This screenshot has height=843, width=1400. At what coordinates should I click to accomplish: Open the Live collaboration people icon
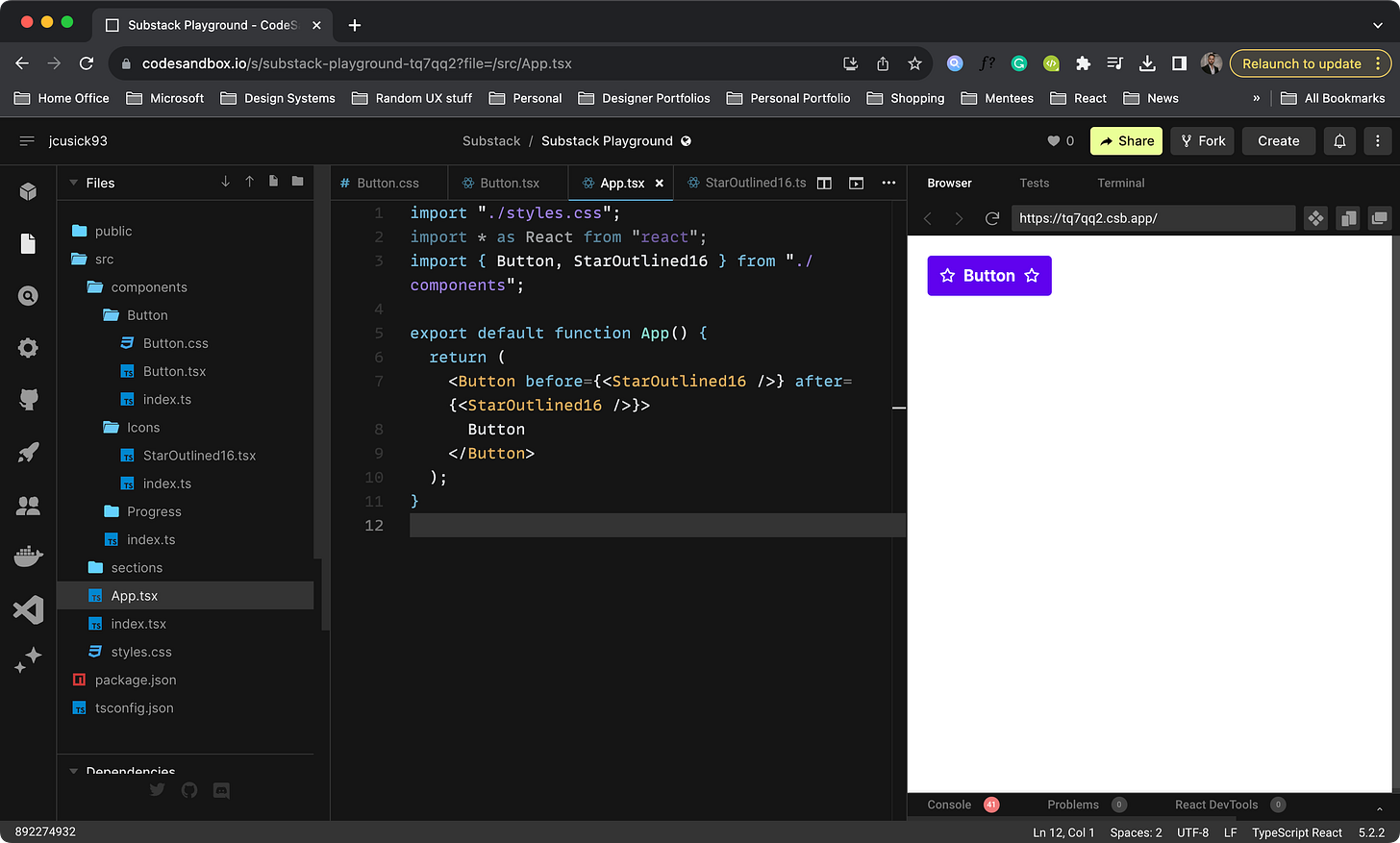pyautogui.click(x=28, y=505)
